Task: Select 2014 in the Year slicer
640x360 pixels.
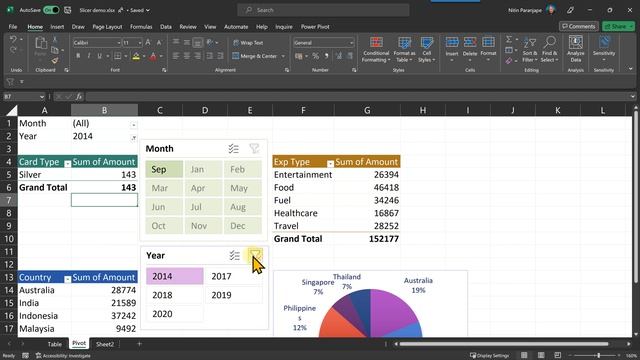Action: [175, 276]
